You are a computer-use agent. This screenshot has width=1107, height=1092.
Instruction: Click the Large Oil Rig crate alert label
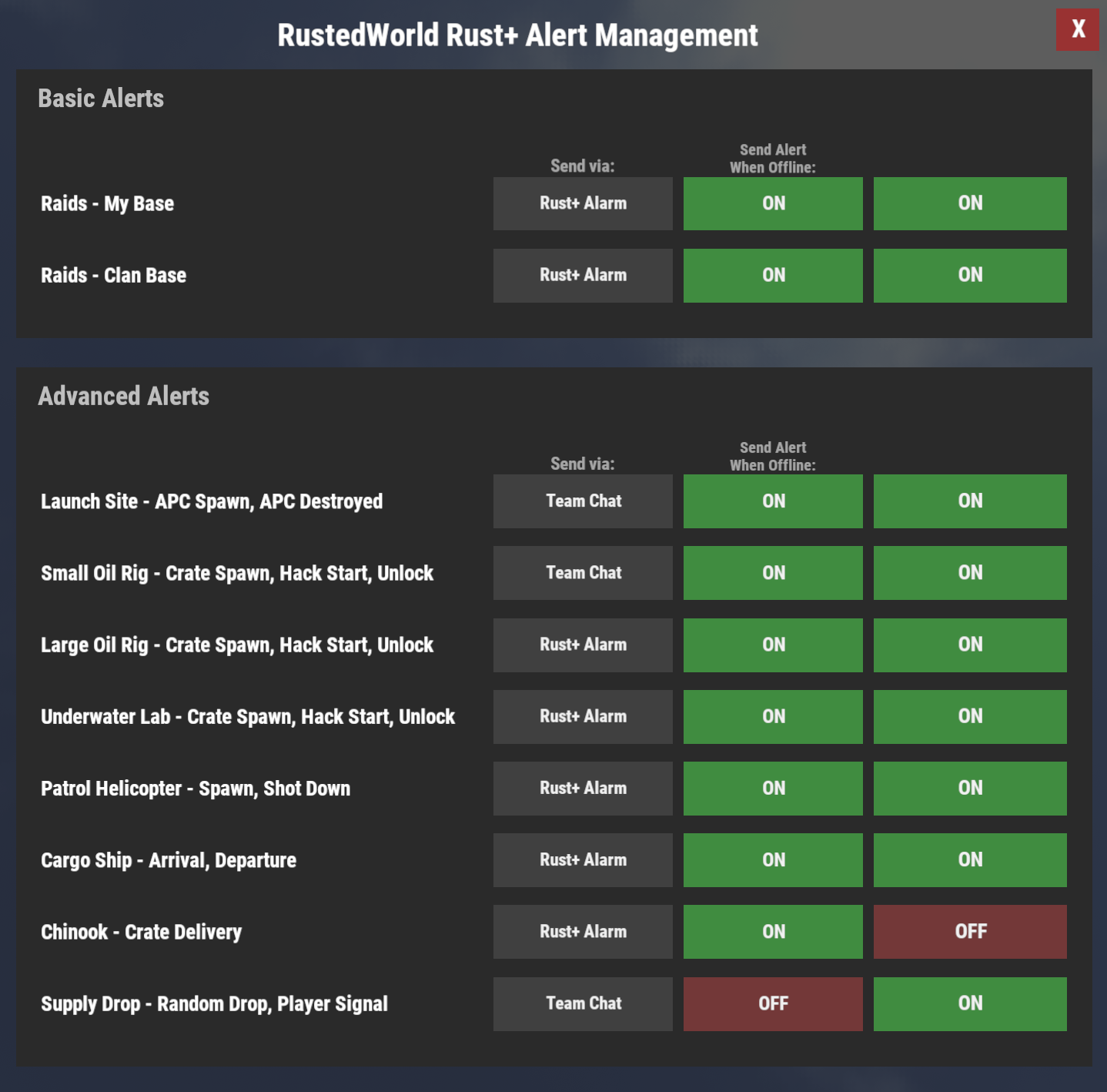[x=237, y=645]
